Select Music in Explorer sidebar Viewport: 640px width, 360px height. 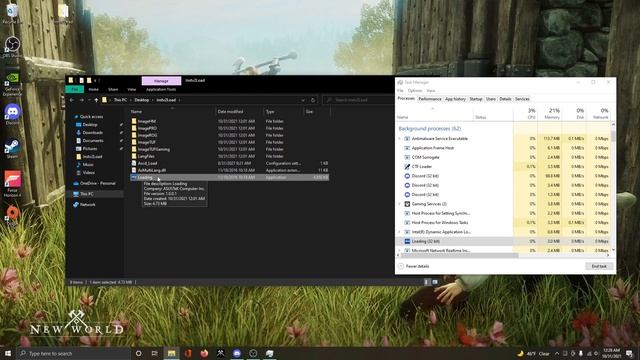pos(88,164)
